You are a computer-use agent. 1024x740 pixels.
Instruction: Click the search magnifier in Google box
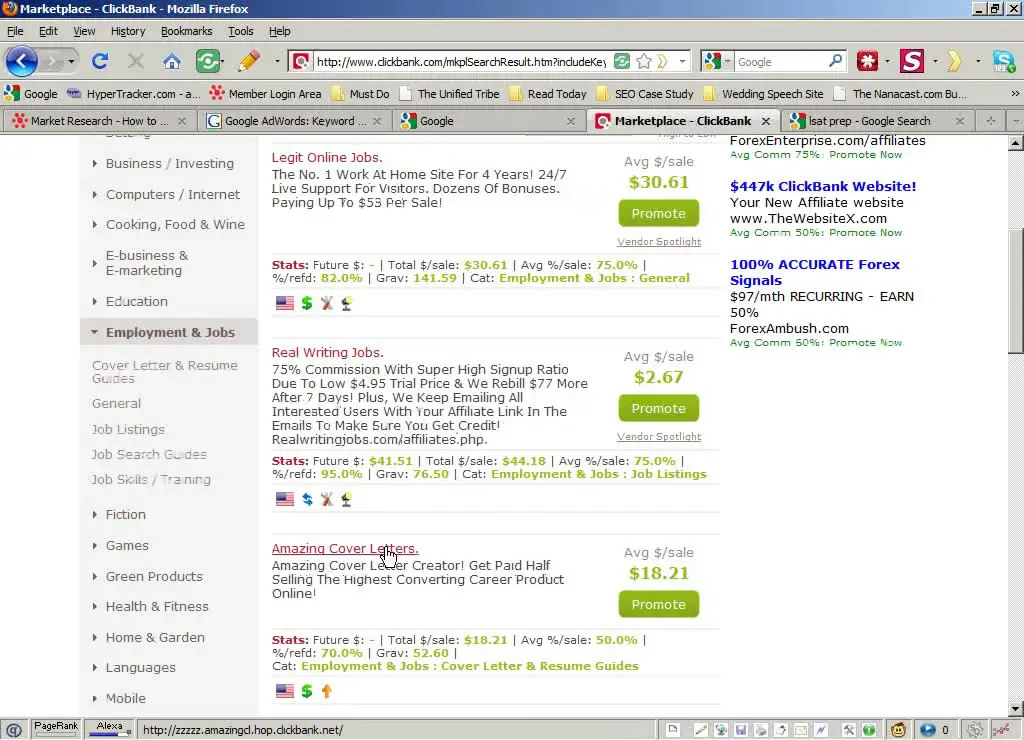(x=835, y=61)
